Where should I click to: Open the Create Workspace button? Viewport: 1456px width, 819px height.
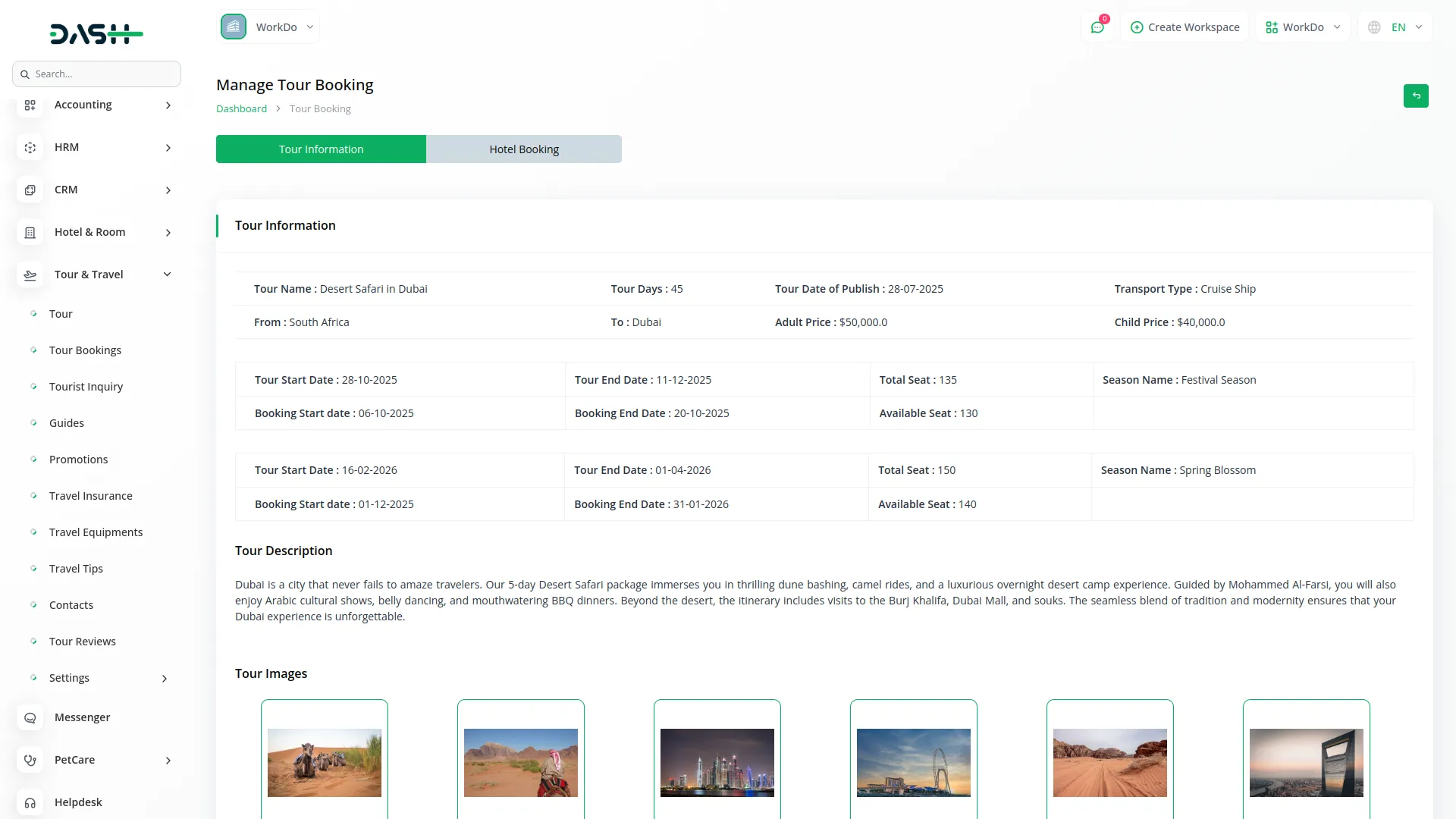pos(1185,27)
